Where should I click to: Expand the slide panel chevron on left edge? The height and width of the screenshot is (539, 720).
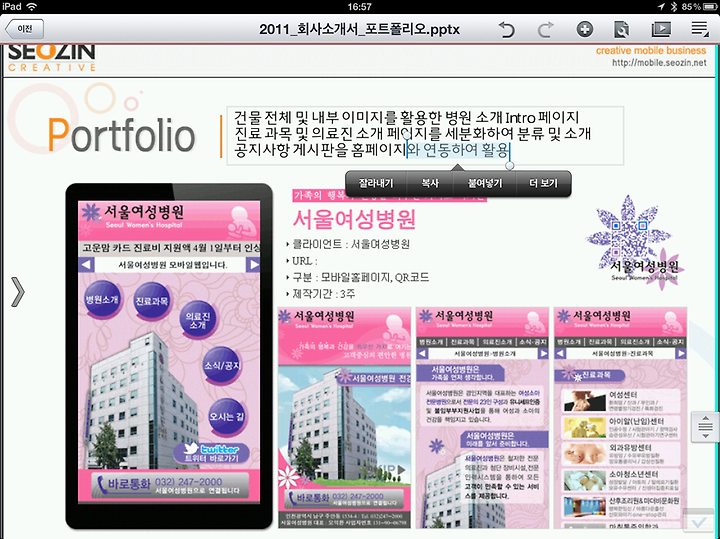[x=17, y=292]
